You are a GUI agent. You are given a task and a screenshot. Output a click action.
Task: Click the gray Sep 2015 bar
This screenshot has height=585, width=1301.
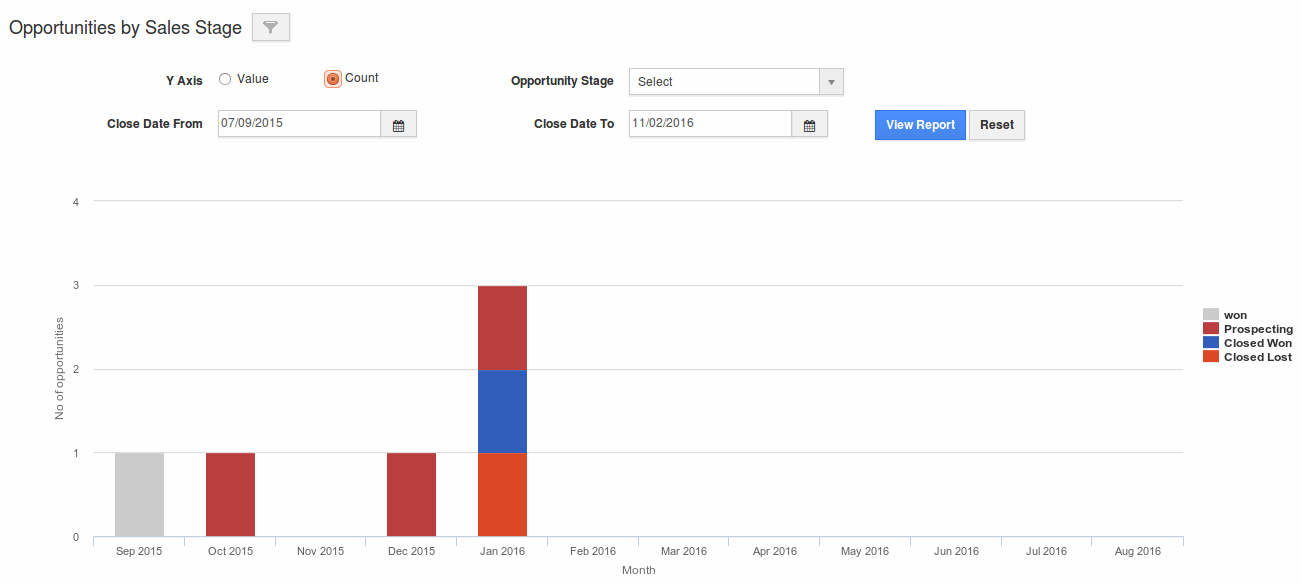coord(139,495)
